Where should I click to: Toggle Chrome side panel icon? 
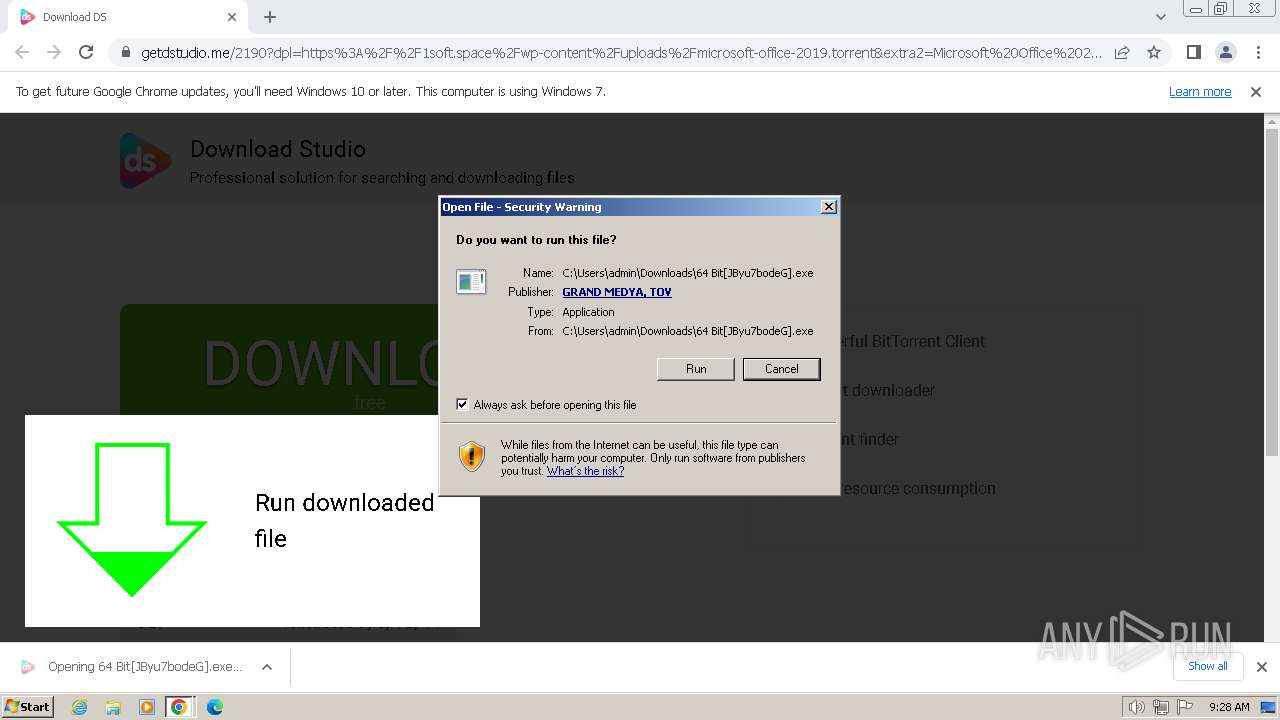click(x=1193, y=52)
